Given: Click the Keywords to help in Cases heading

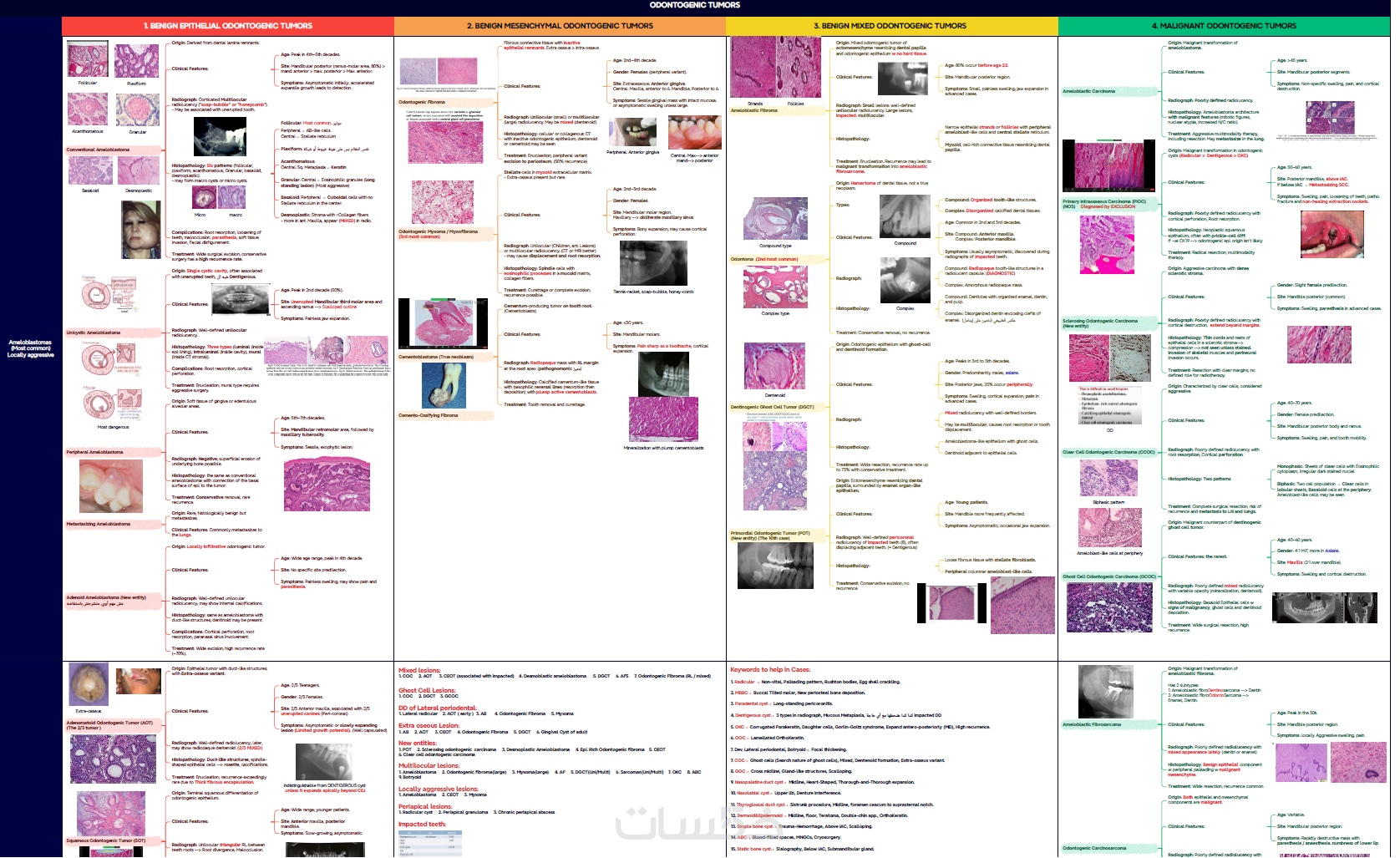Looking at the screenshot, I should (770, 669).
